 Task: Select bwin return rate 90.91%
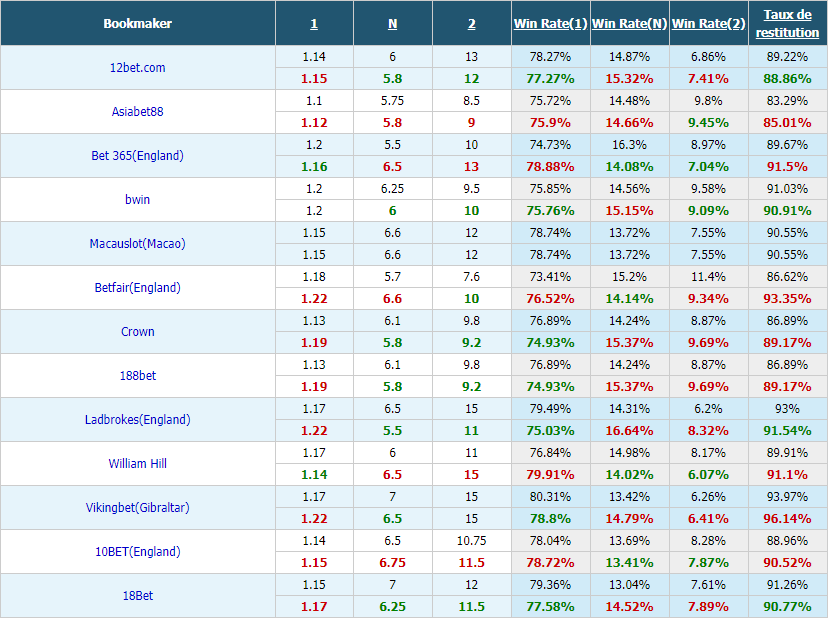787,211
